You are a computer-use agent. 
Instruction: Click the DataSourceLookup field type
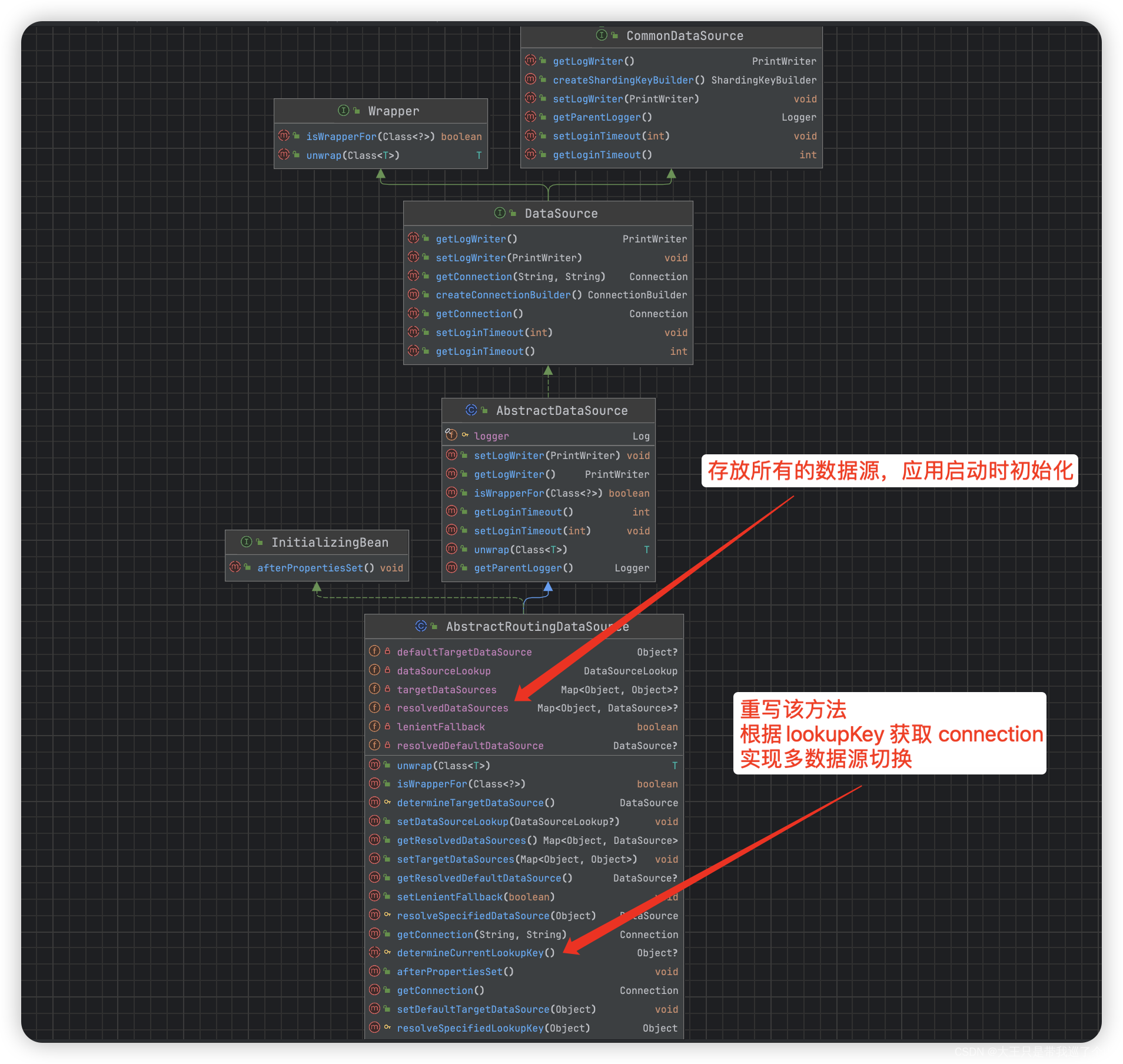(630, 671)
